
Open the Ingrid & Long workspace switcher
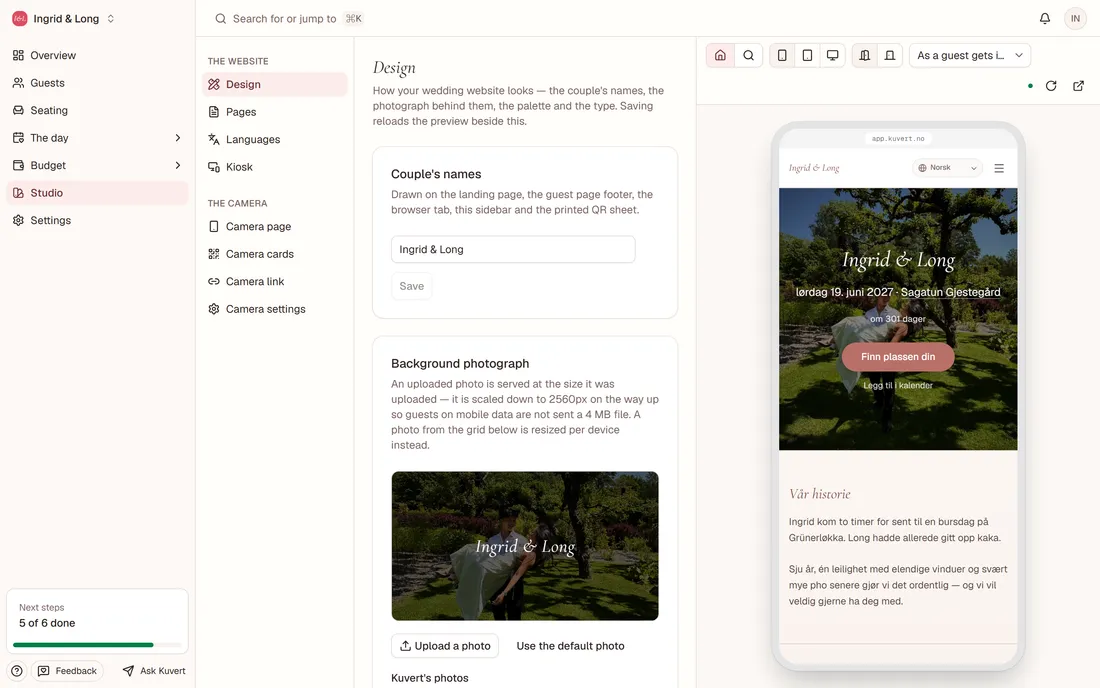point(63,19)
